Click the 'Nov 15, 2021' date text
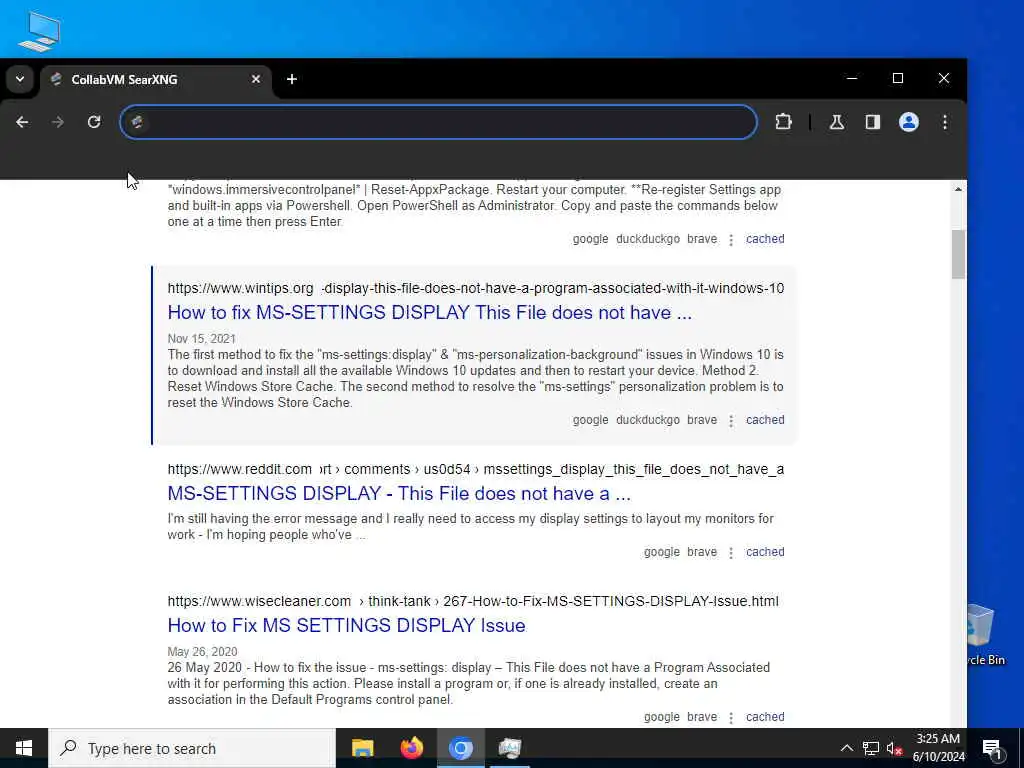Viewport: 1024px width, 768px height. (x=201, y=339)
